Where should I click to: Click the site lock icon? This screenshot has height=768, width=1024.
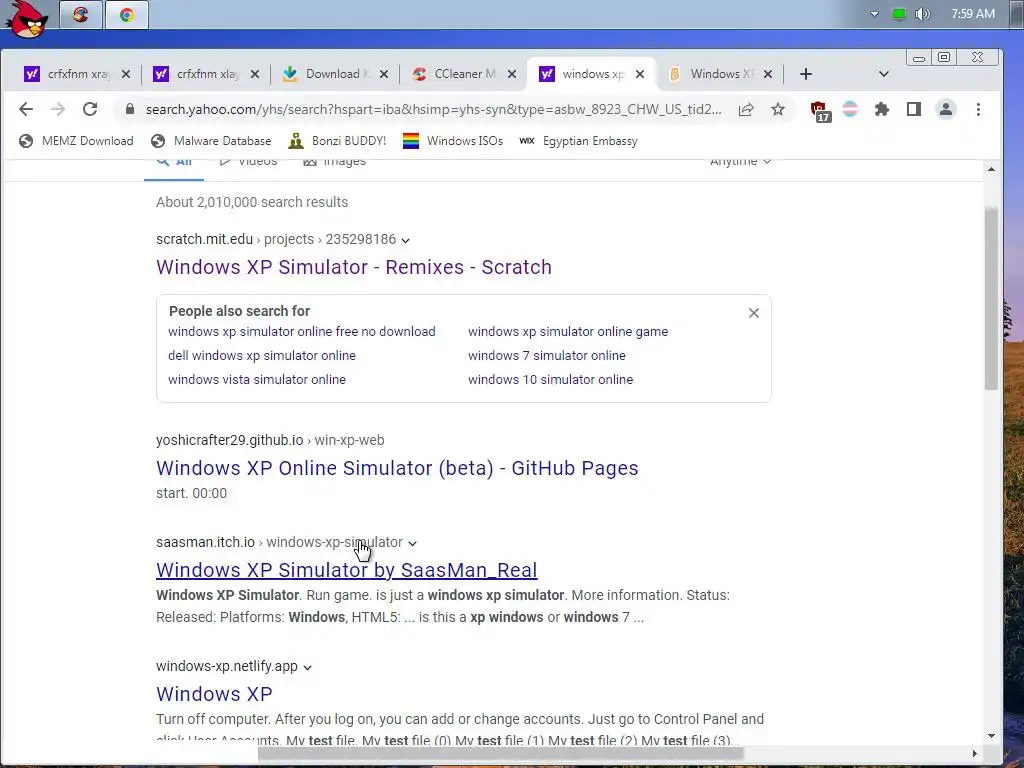pyautogui.click(x=130, y=109)
